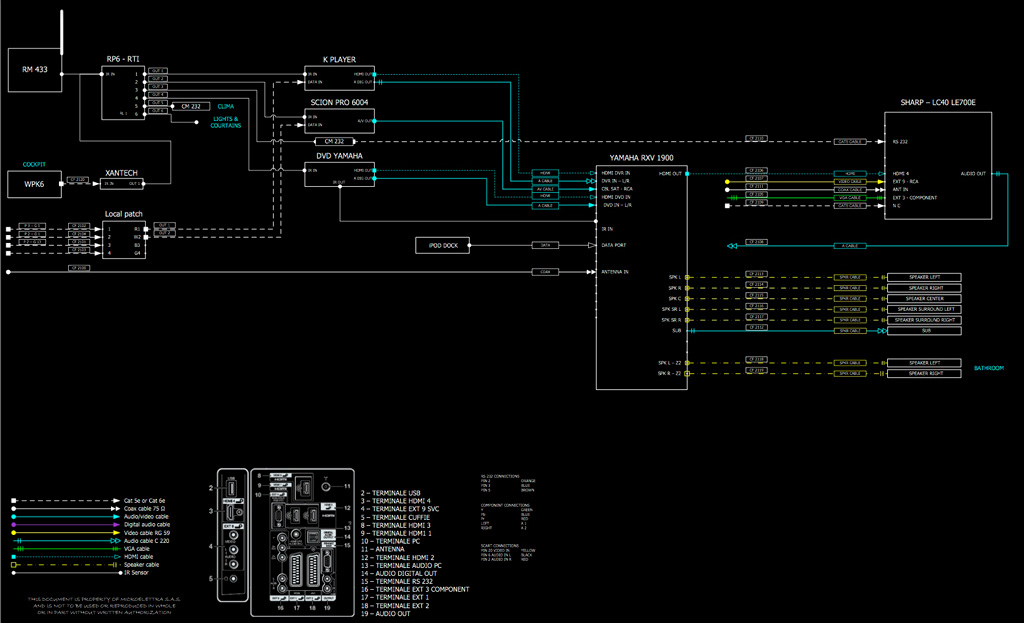
Task: Select the DATA PORT input on Yamaha RXV
Action: tap(613, 246)
